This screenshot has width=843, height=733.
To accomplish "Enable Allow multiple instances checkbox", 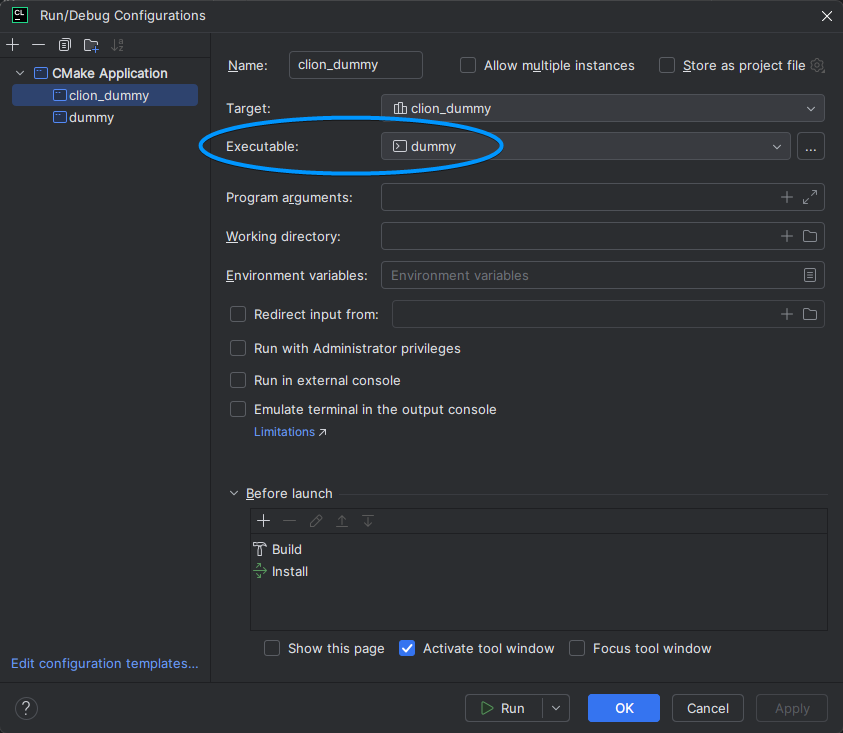I will pos(468,65).
